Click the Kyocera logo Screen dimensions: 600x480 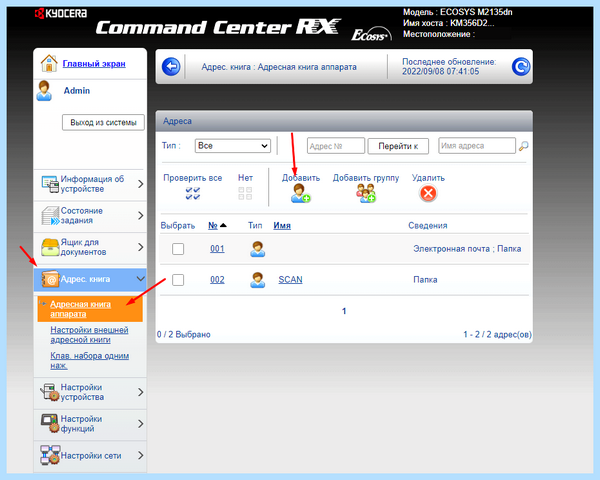60,13
